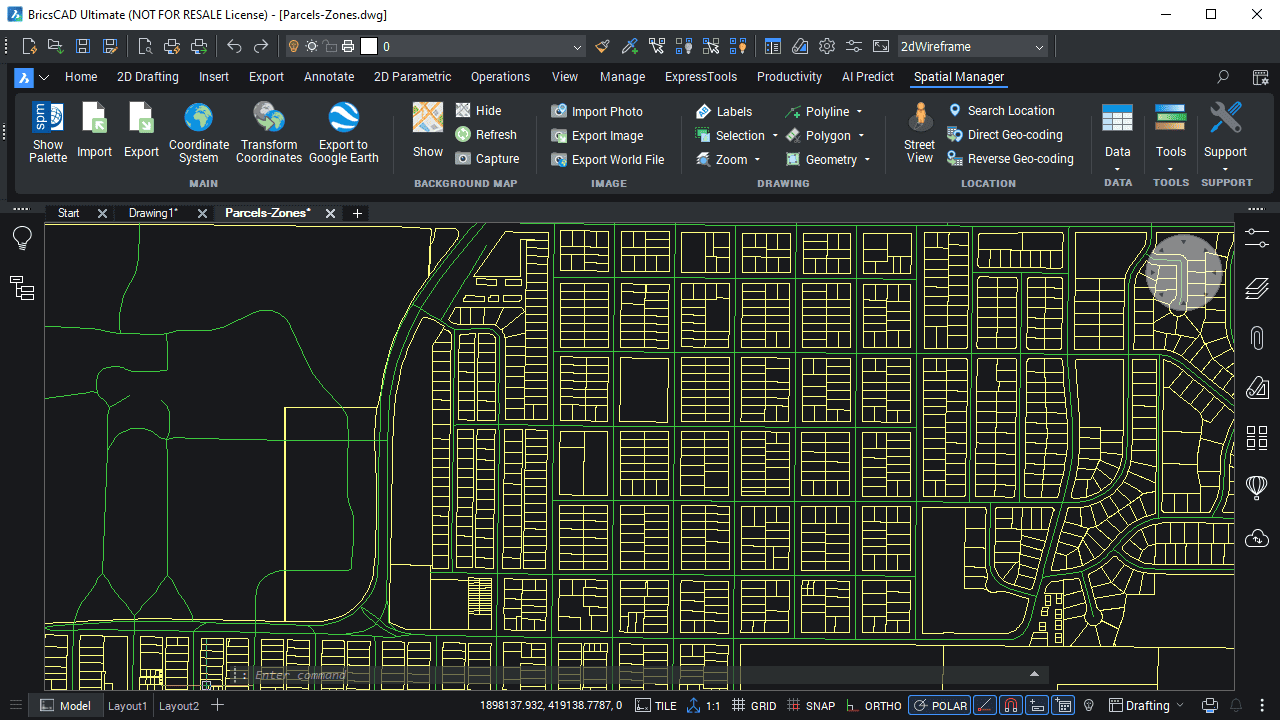Show the background map

pos(427,131)
